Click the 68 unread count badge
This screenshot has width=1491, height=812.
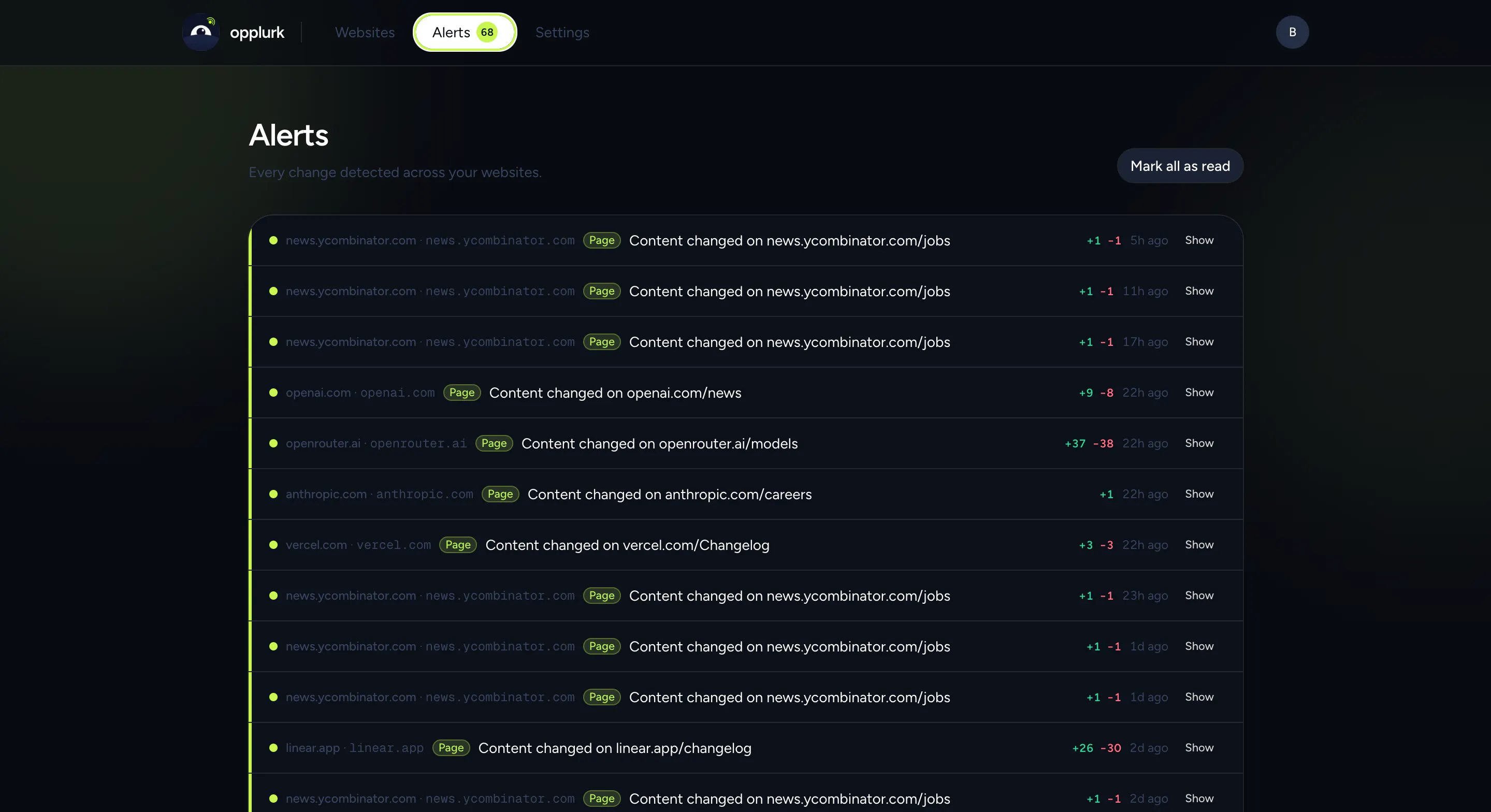(487, 32)
